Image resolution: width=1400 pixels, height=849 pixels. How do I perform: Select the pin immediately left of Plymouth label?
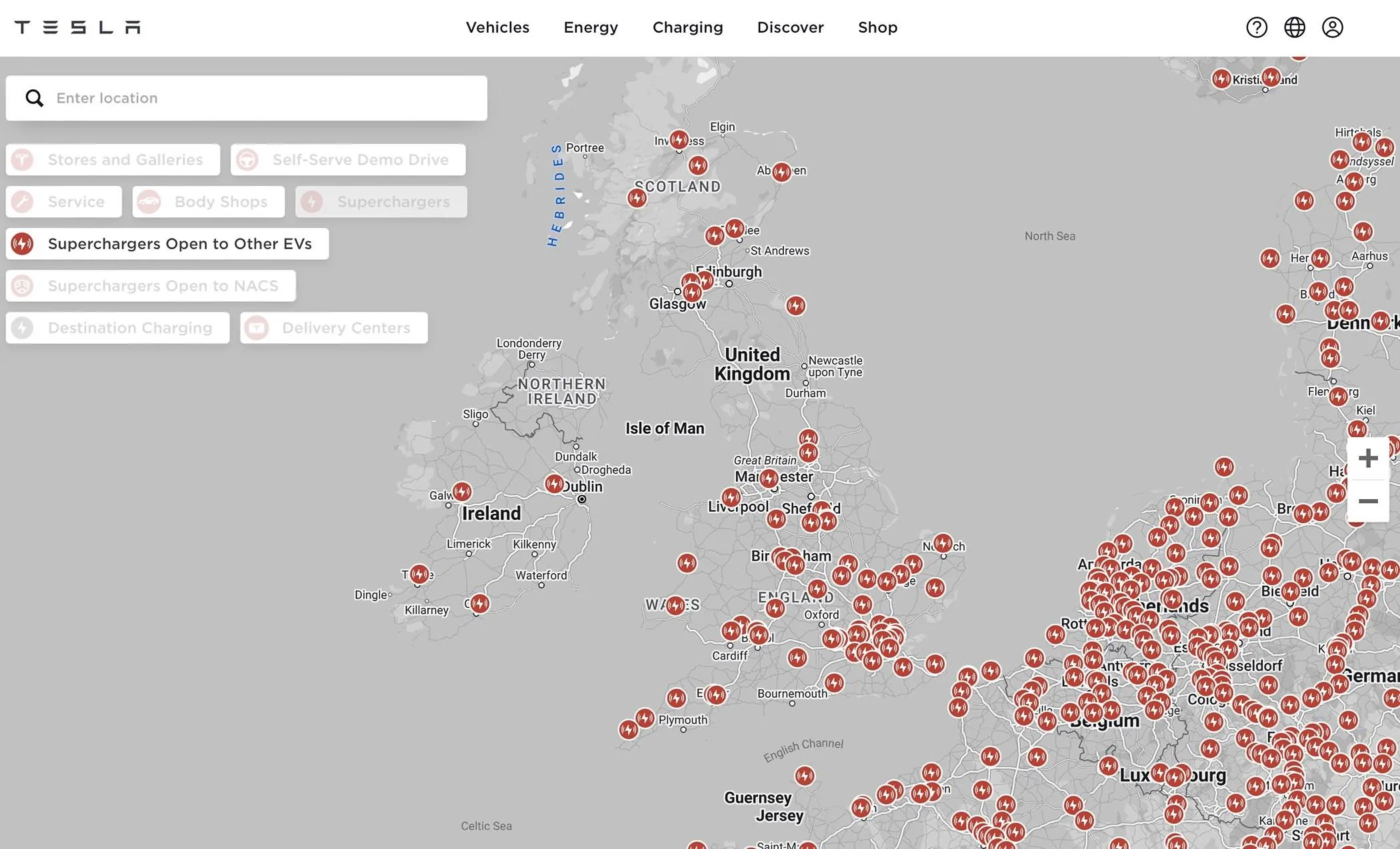point(645,718)
